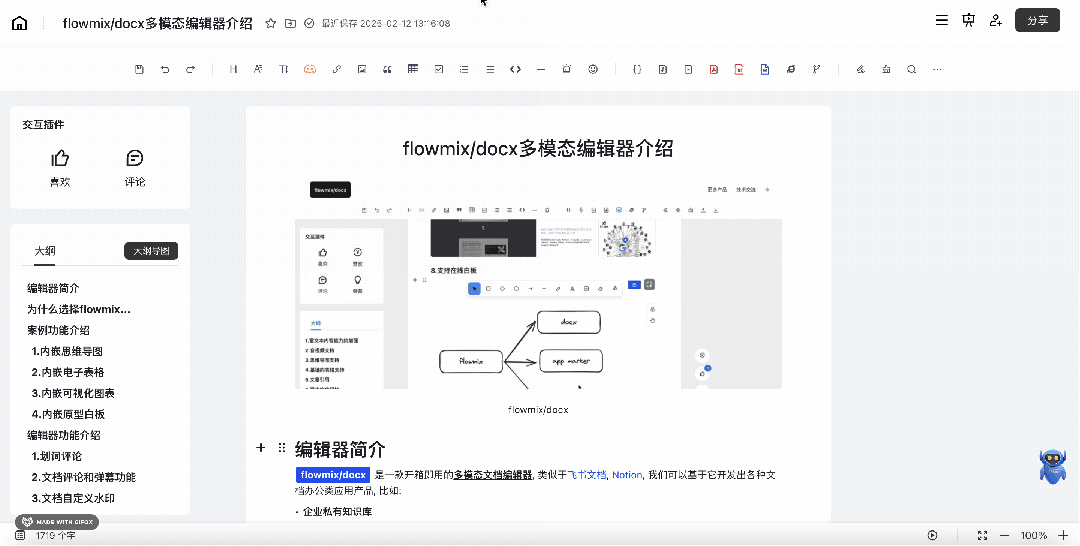
Task: Move document using the folder icon
Action: coord(291,23)
